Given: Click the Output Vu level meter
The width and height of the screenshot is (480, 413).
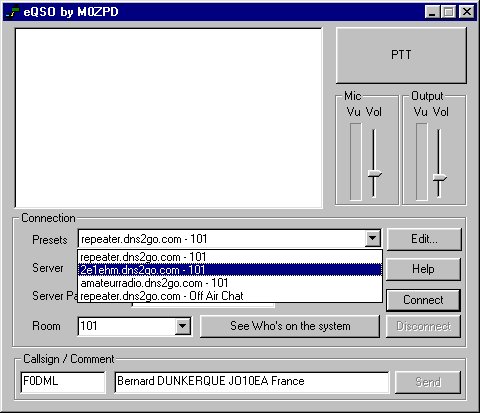Looking at the screenshot, I should click(x=422, y=162).
